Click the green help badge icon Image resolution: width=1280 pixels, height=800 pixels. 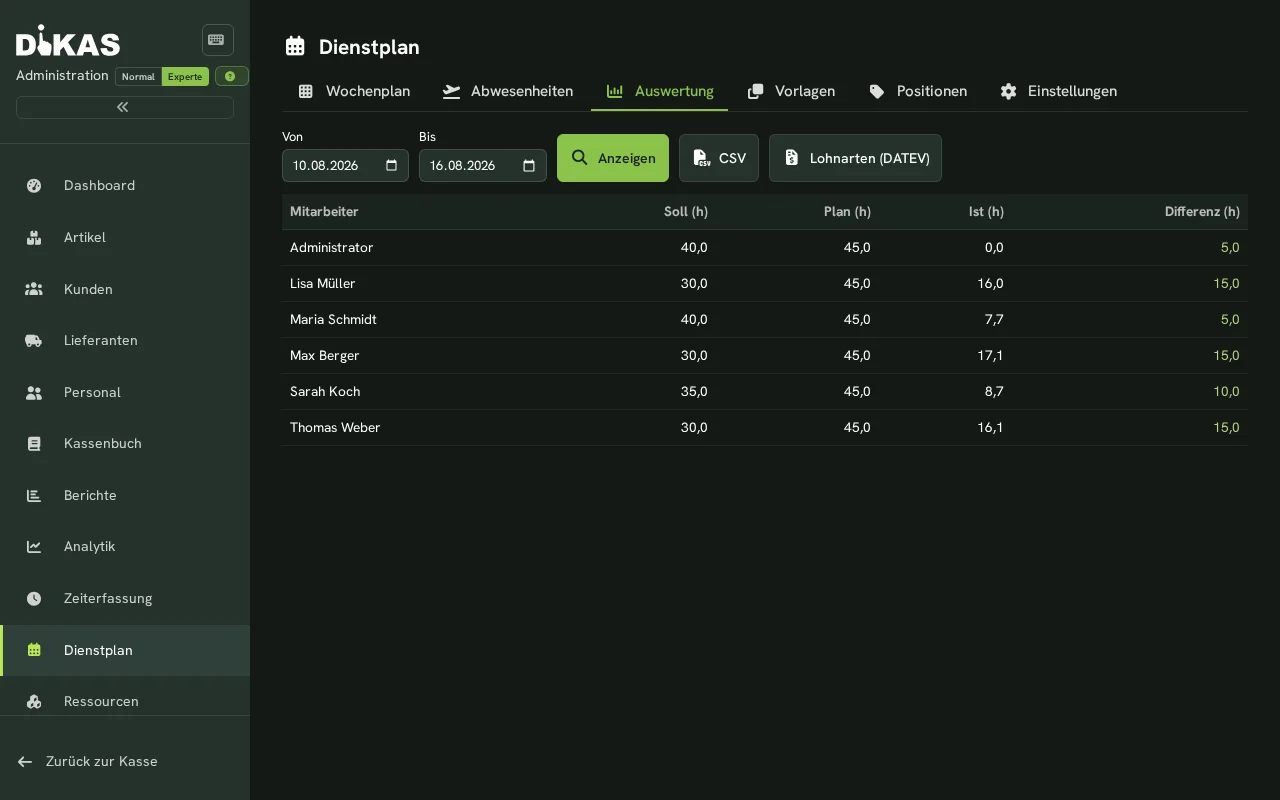(x=231, y=76)
